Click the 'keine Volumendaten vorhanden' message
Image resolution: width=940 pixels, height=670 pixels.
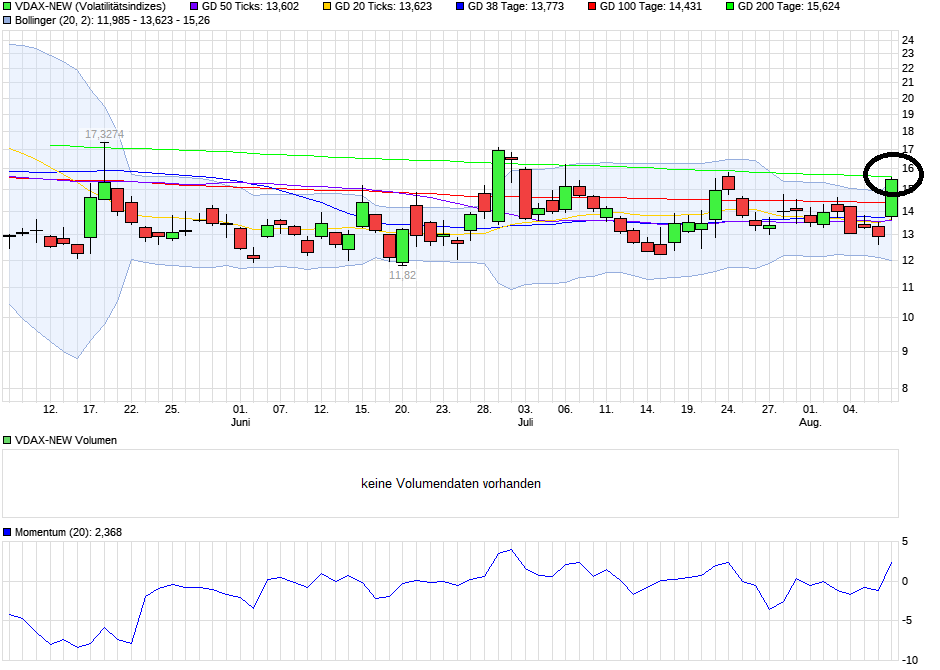tap(451, 484)
